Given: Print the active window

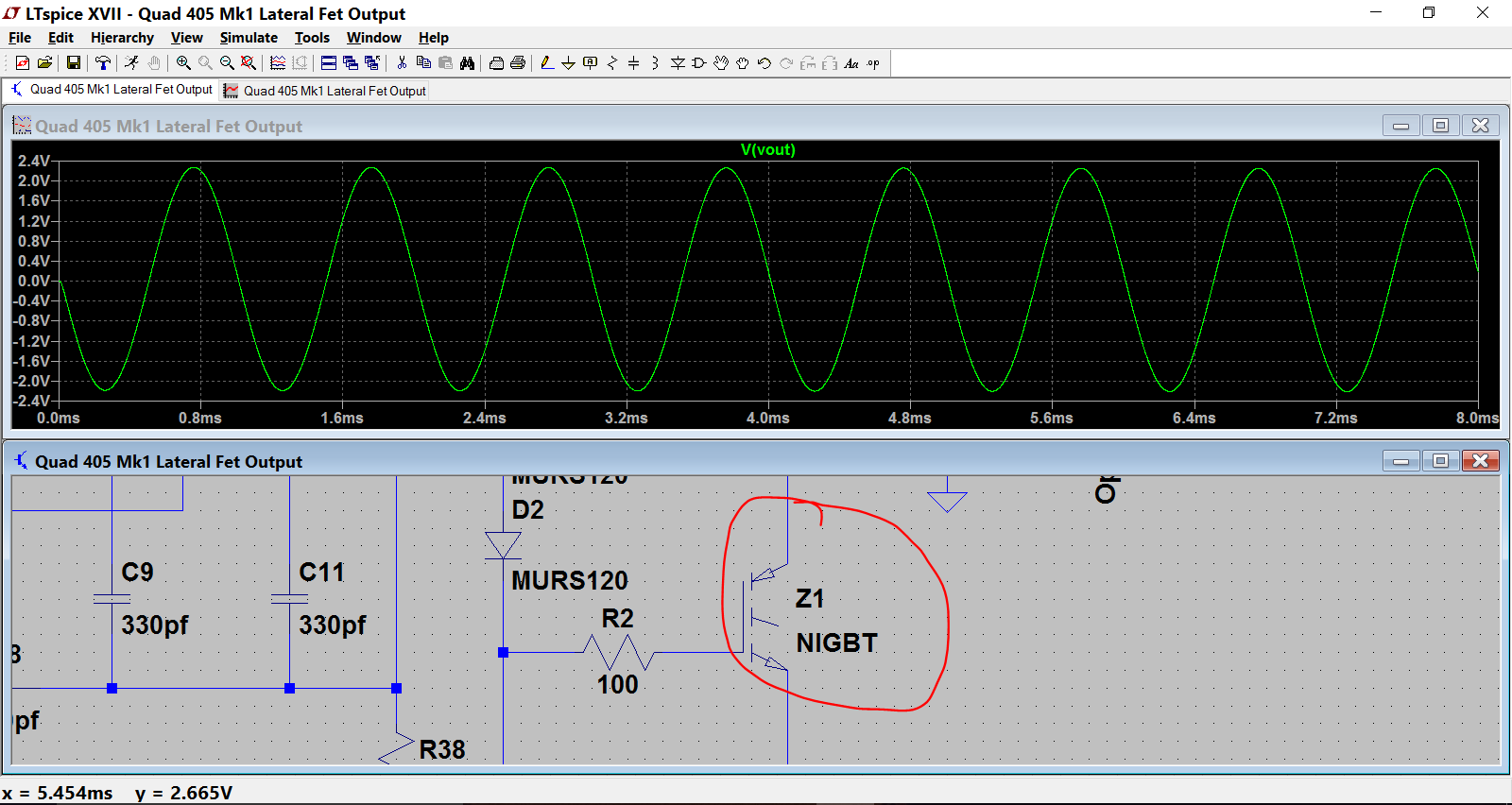Looking at the screenshot, I should click(518, 63).
